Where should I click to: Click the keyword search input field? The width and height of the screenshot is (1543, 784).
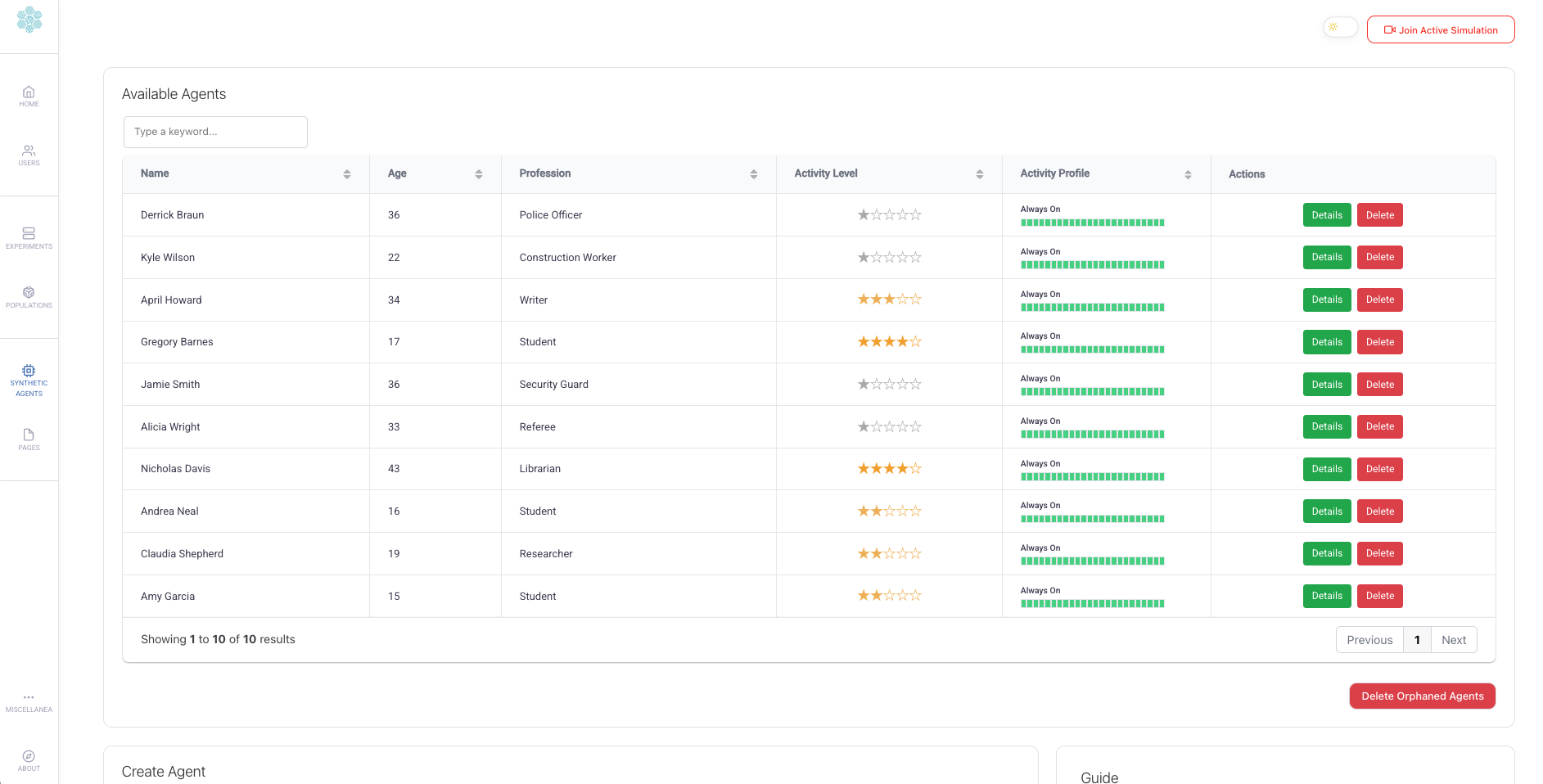point(215,132)
